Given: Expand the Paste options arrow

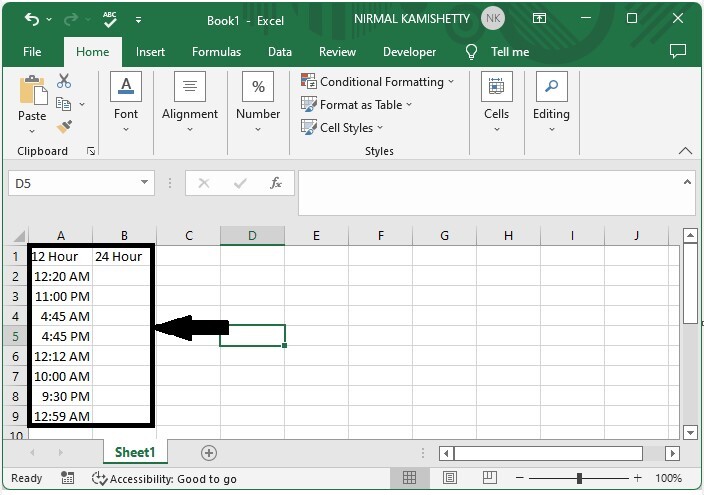Looking at the screenshot, I should [x=32, y=131].
